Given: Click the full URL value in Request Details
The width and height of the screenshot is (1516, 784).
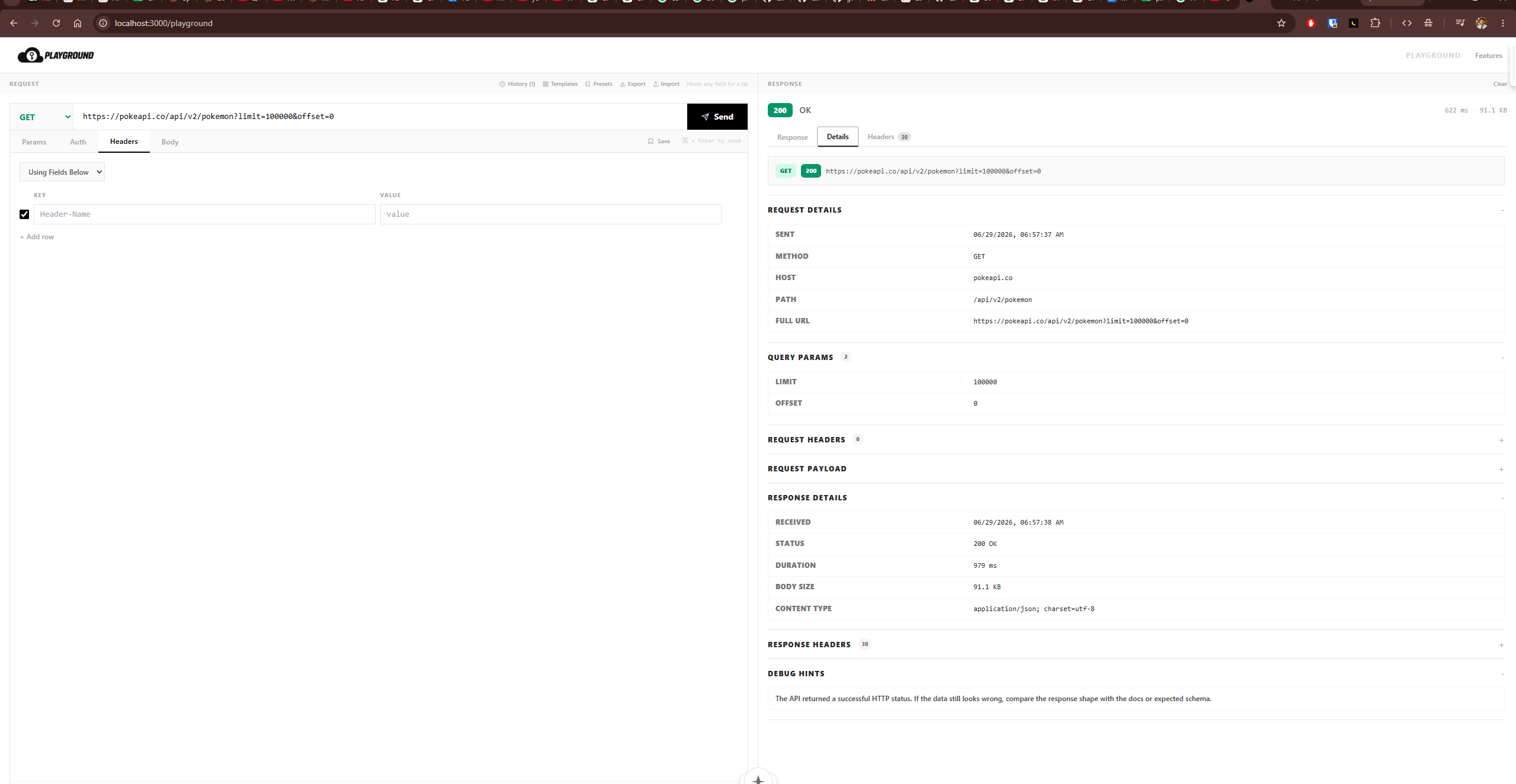Looking at the screenshot, I should point(1081,322).
